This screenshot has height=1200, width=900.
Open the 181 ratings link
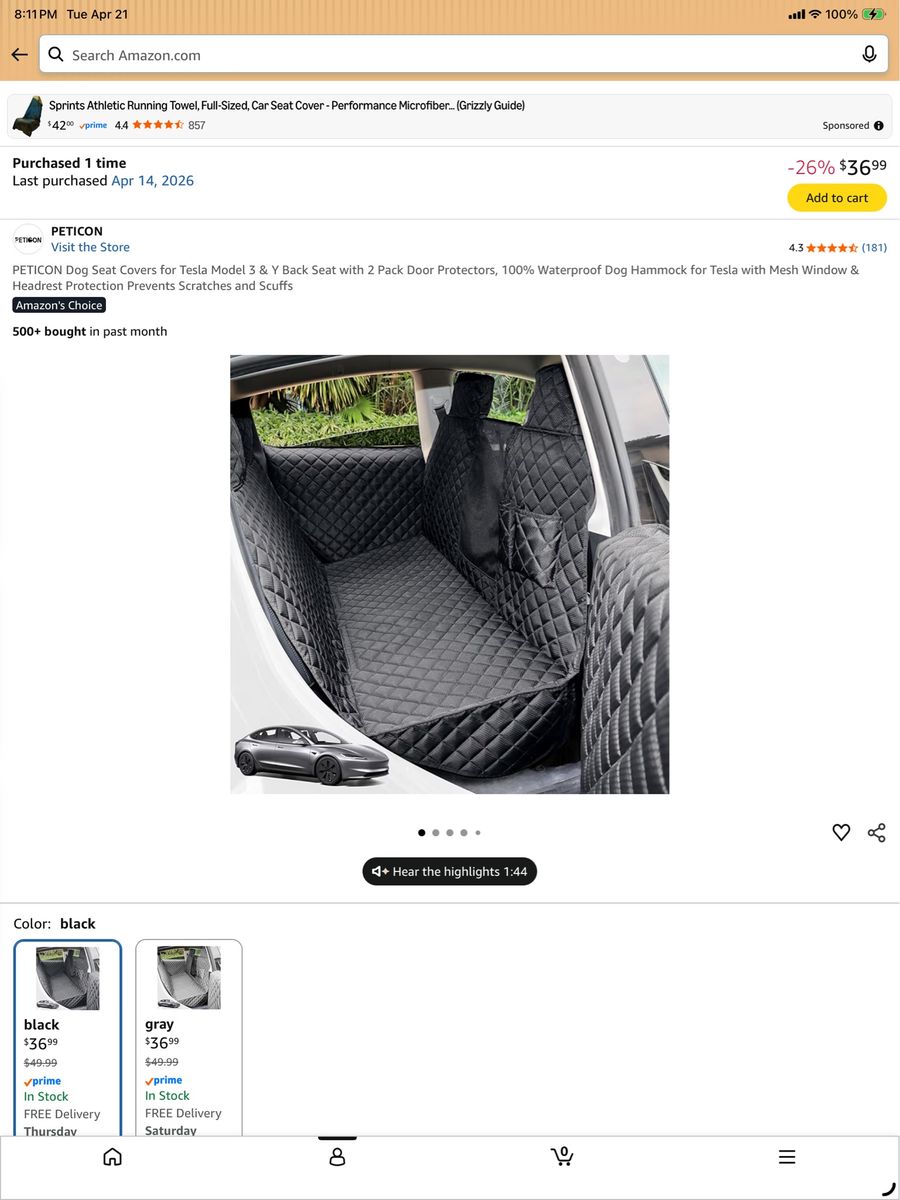click(874, 247)
